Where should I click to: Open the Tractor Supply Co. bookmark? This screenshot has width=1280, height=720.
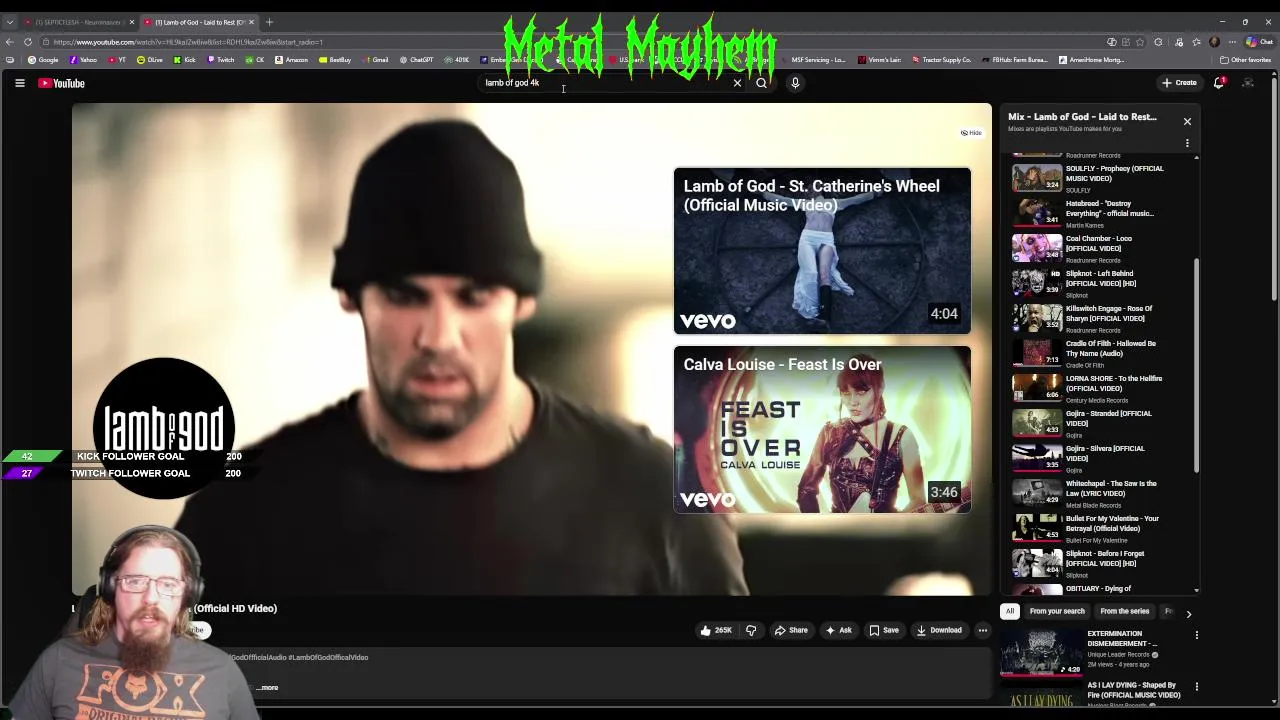(x=940, y=60)
